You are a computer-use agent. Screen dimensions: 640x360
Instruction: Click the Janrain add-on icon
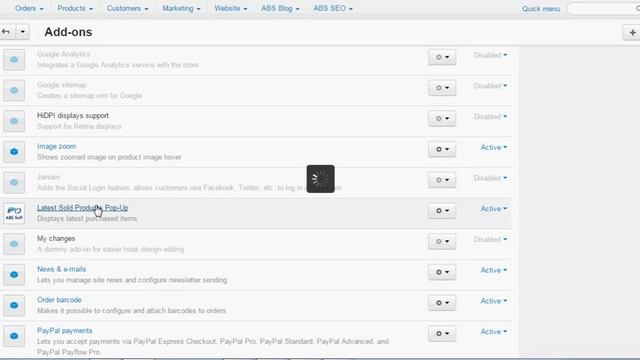coord(14,182)
